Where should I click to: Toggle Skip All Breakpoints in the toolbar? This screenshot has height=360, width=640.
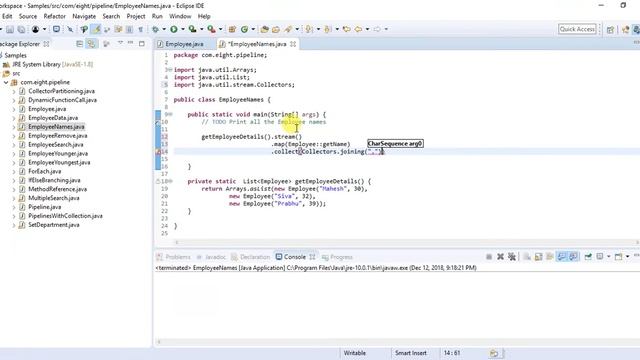(70, 29)
